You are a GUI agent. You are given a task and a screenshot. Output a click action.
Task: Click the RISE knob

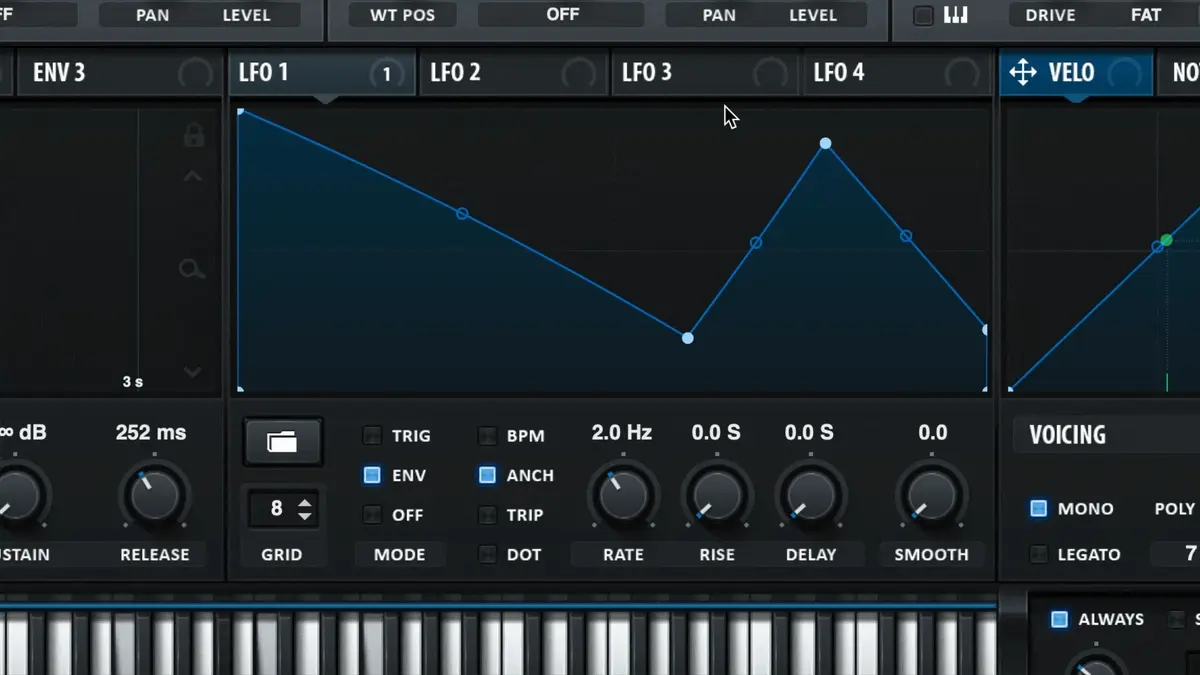[x=717, y=494]
